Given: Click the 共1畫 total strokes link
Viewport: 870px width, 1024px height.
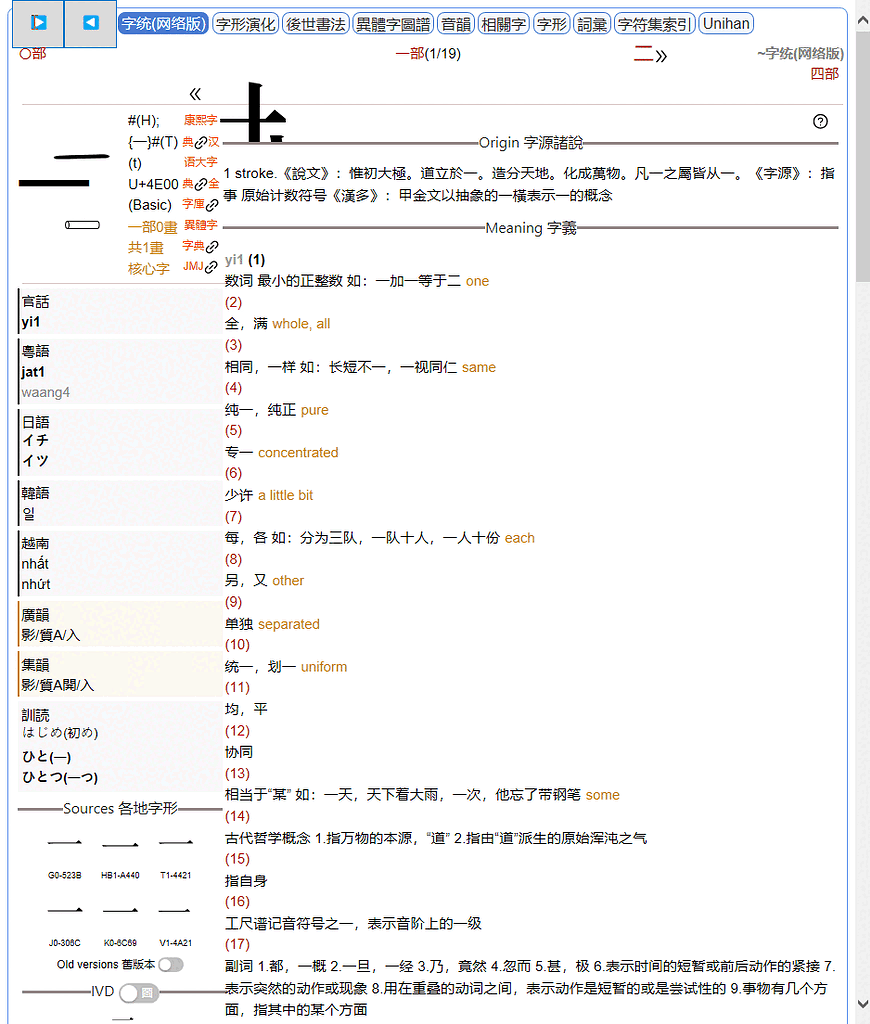Looking at the screenshot, I should [146, 248].
